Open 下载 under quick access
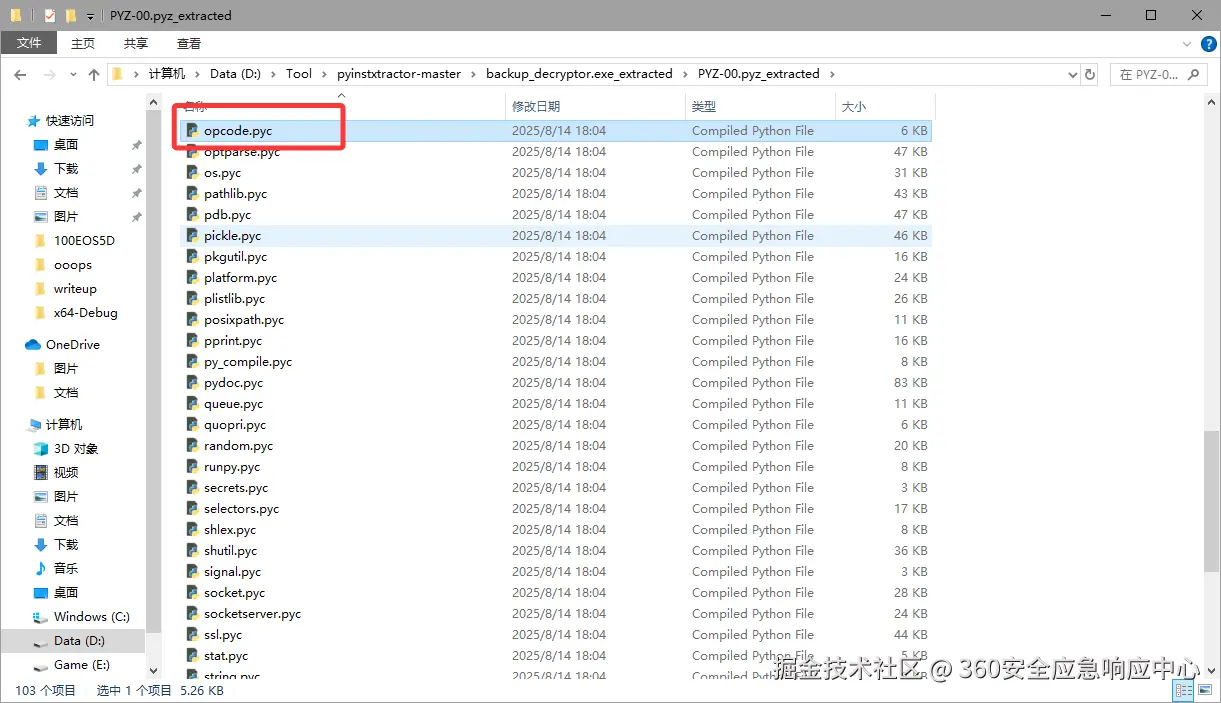 click(x=66, y=169)
